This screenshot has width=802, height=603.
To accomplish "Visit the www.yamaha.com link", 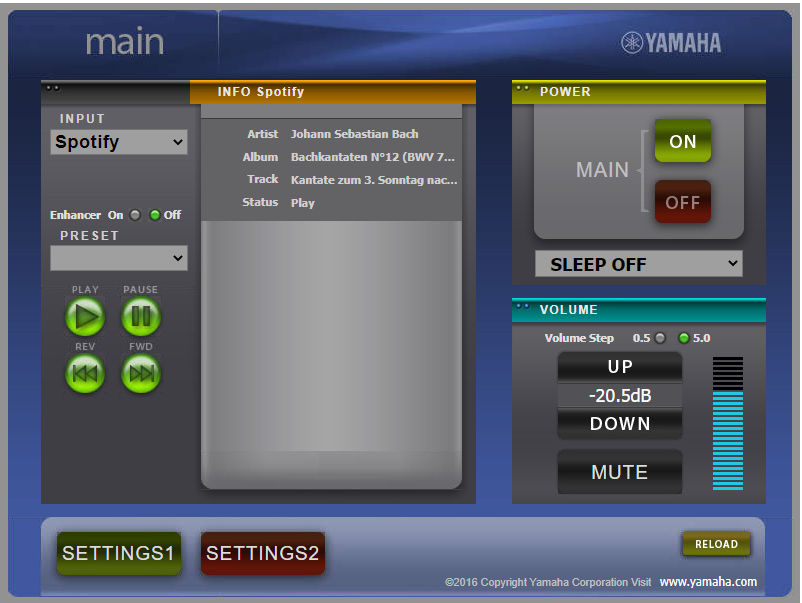I will pos(708,582).
